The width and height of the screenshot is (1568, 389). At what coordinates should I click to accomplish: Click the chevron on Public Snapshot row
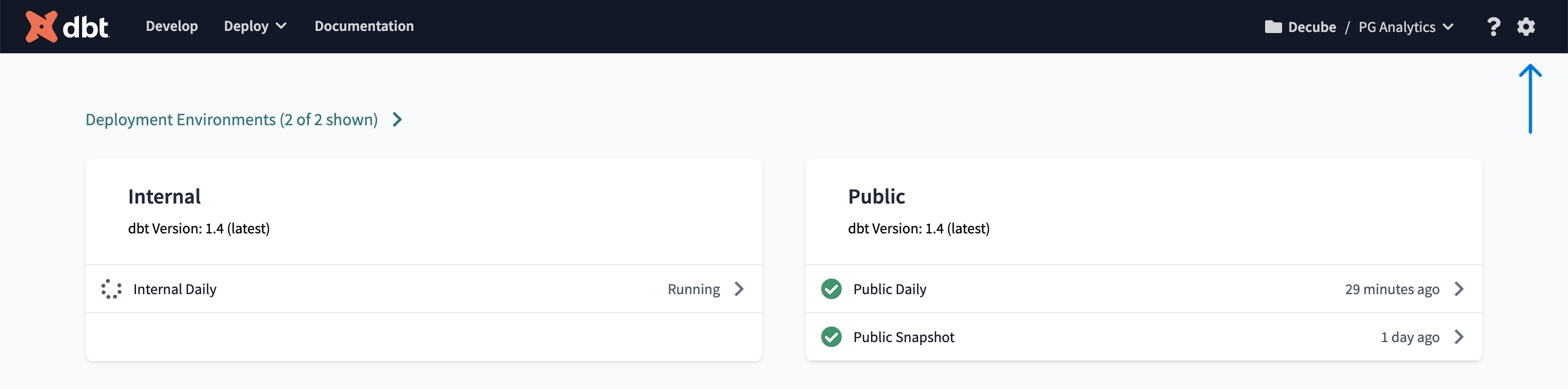tap(1459, 337)
